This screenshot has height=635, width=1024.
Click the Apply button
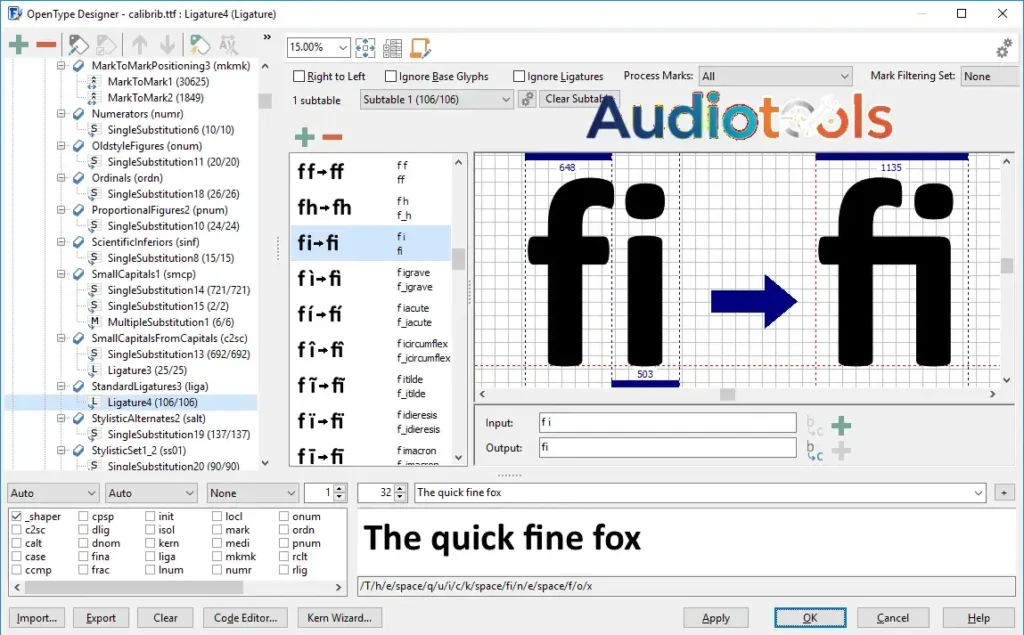point(716,617)
